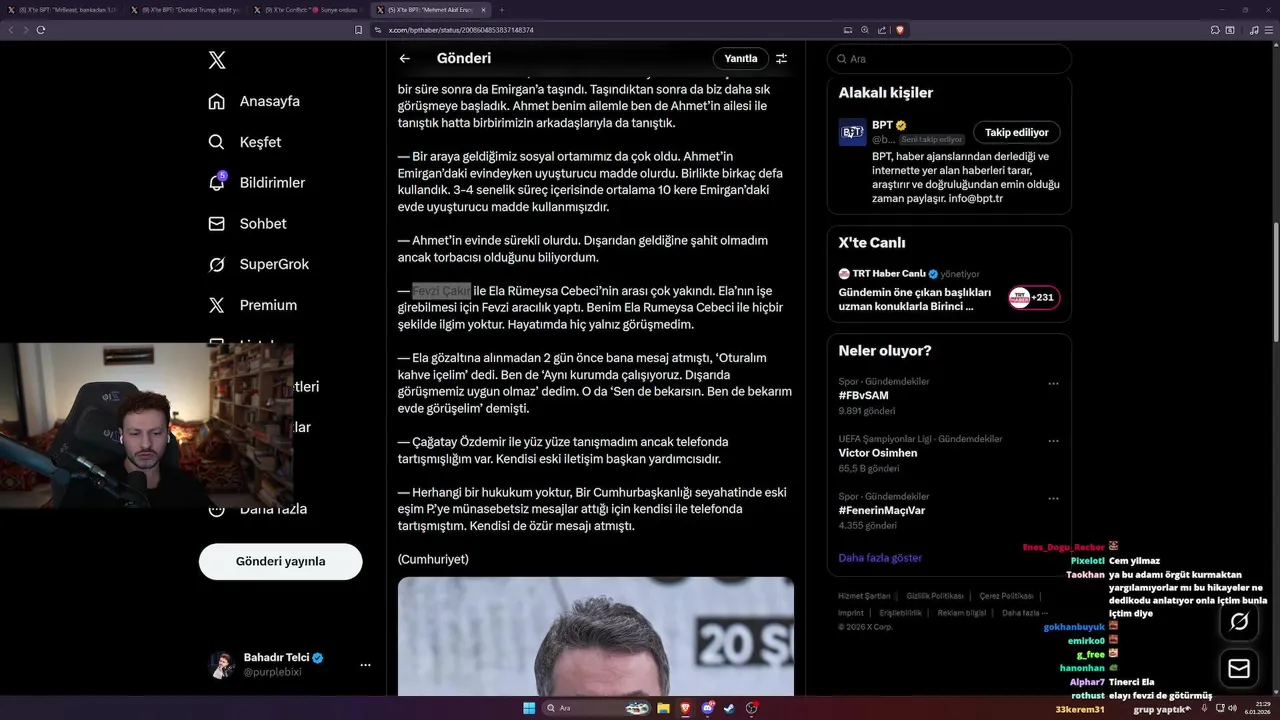Screen dimensions: 1280x720
Task: Click the browser back button
Action: point(11,30)
